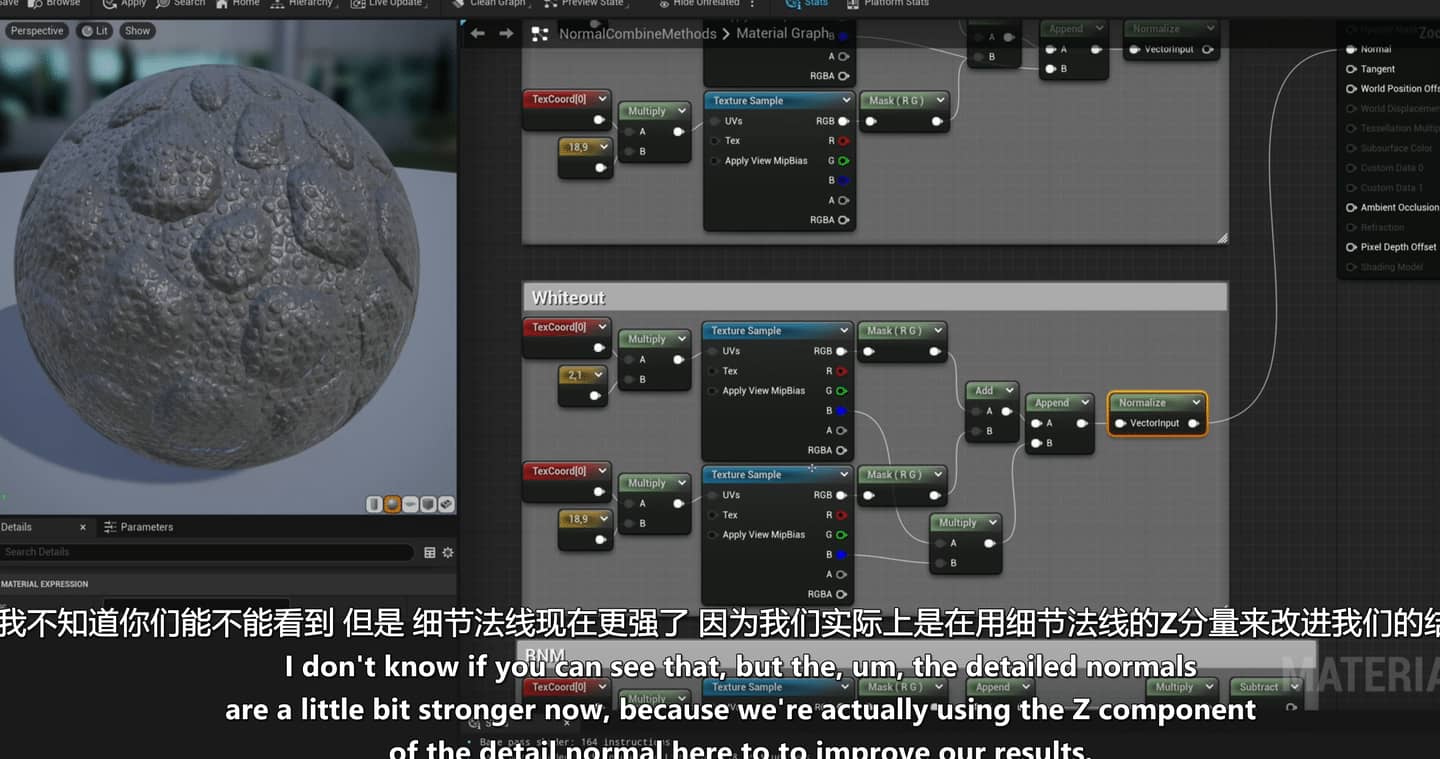1440x759 pixels.
Task: Click Apply View MipBias pin on 2,1 Texture Sample
Action: pyautogui.click(x=714, y=391)
